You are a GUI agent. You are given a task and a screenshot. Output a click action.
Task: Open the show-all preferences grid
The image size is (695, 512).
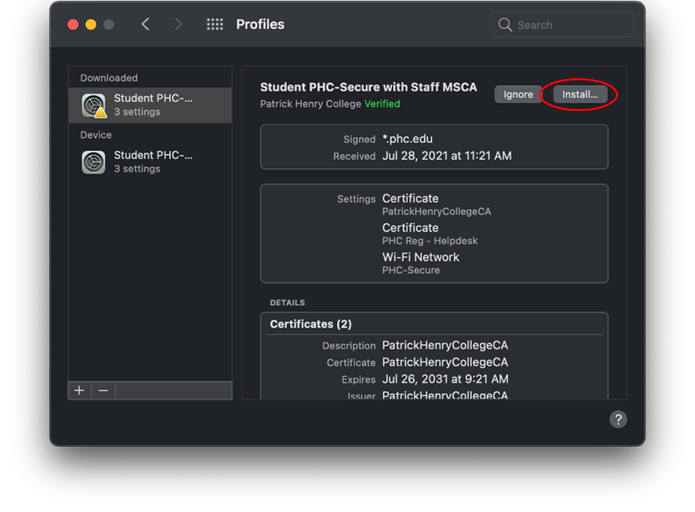point(215,24)
